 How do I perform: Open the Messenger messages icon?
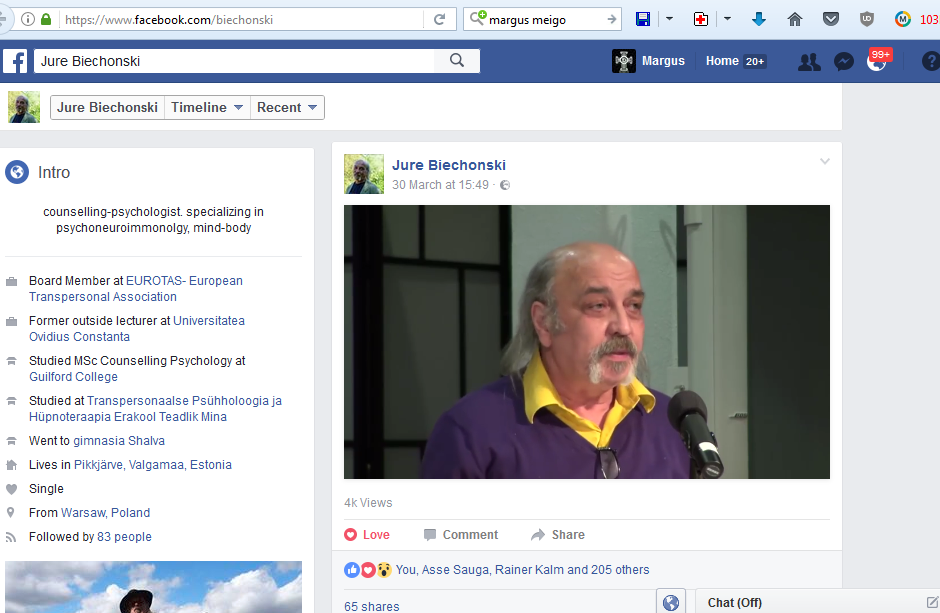point(843,62)
